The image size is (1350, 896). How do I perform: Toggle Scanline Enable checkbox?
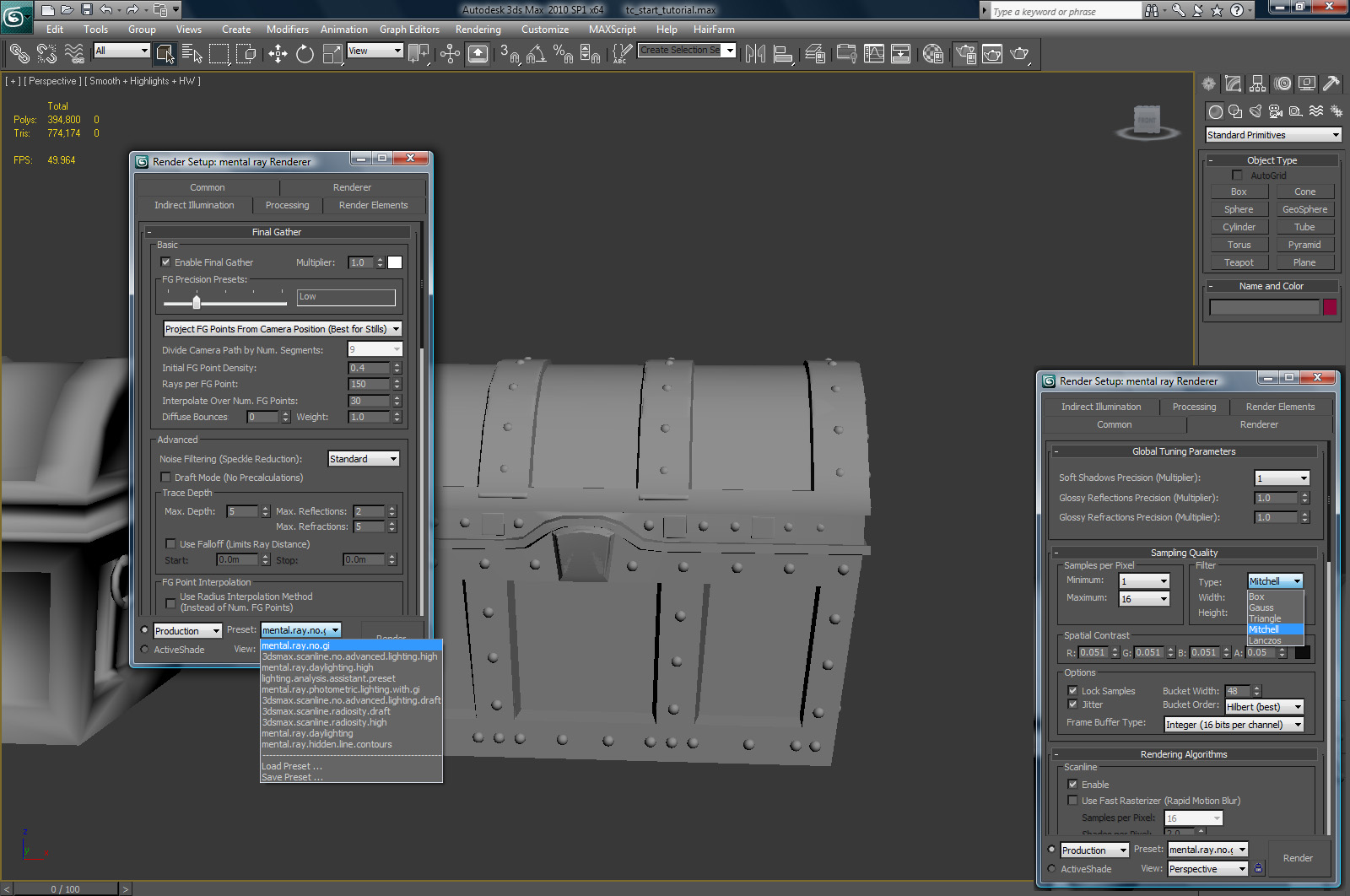(1072, 785)
